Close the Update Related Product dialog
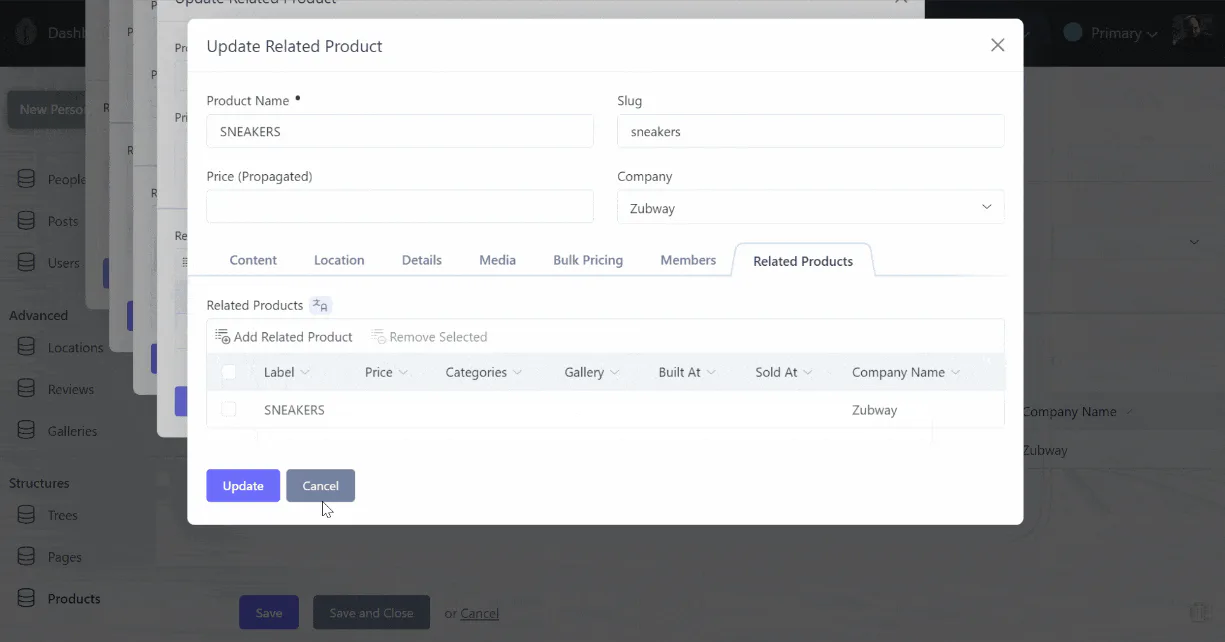This screenshot has width=1225, height=642. coord(997,45)
